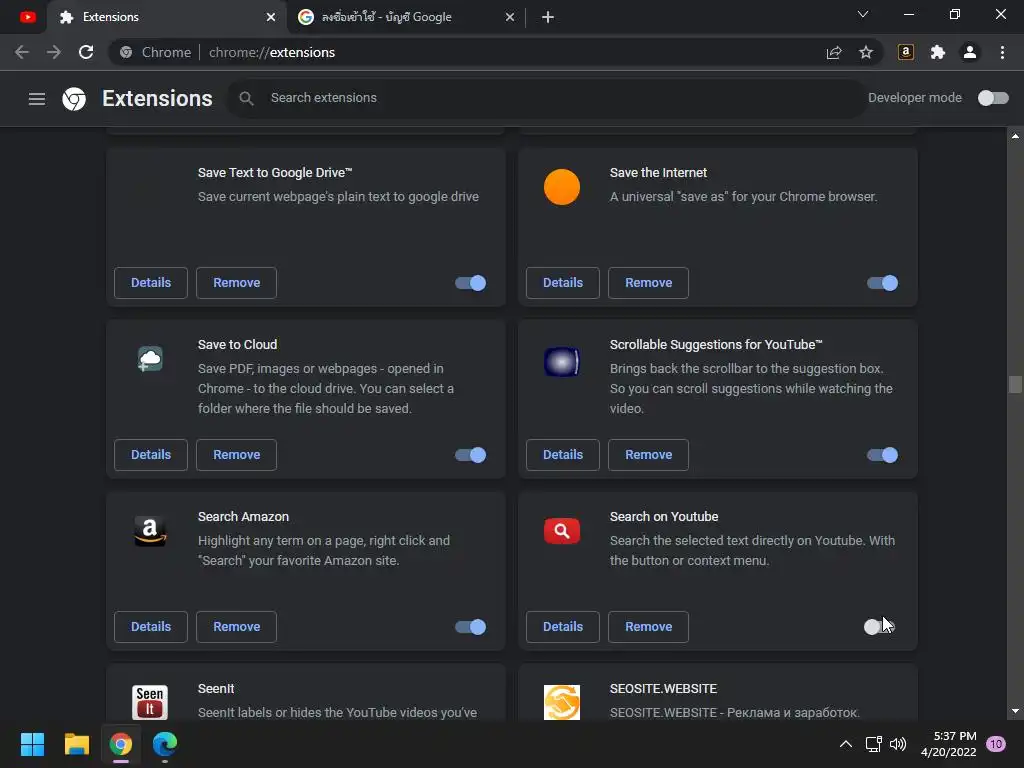
Task: Open Details for Scrollable Suggestions for YouTube
Action: click(x=563, y=455)
